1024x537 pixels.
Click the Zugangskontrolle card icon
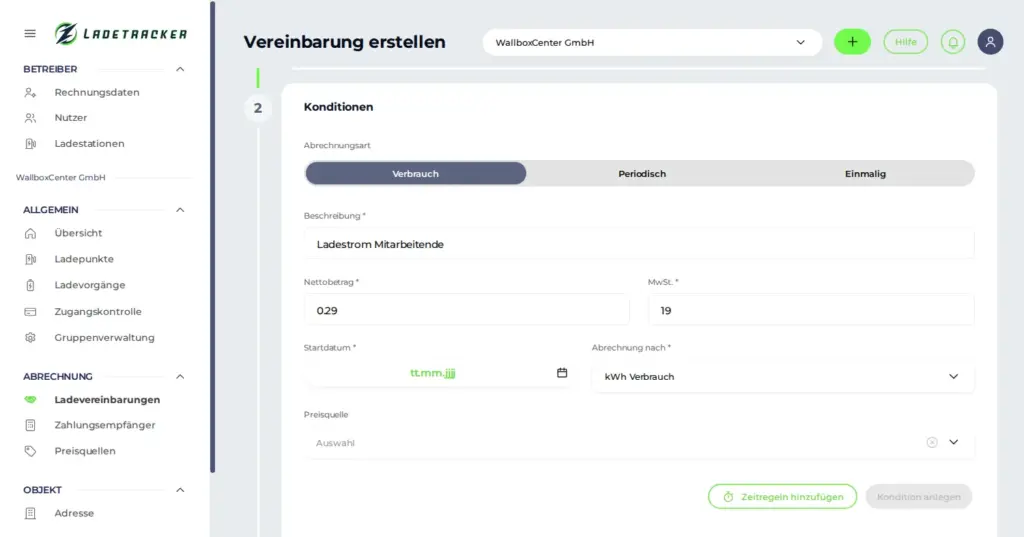[30, 312]
